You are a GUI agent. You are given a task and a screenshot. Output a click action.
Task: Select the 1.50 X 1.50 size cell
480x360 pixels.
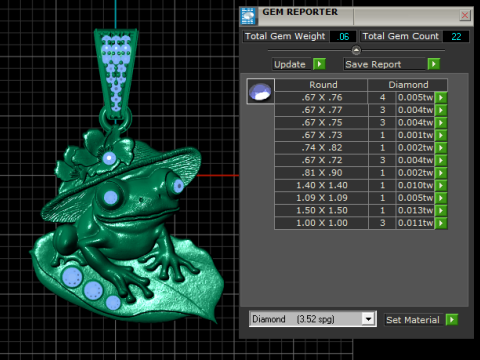pyautogui.click(x=322, y=211)
